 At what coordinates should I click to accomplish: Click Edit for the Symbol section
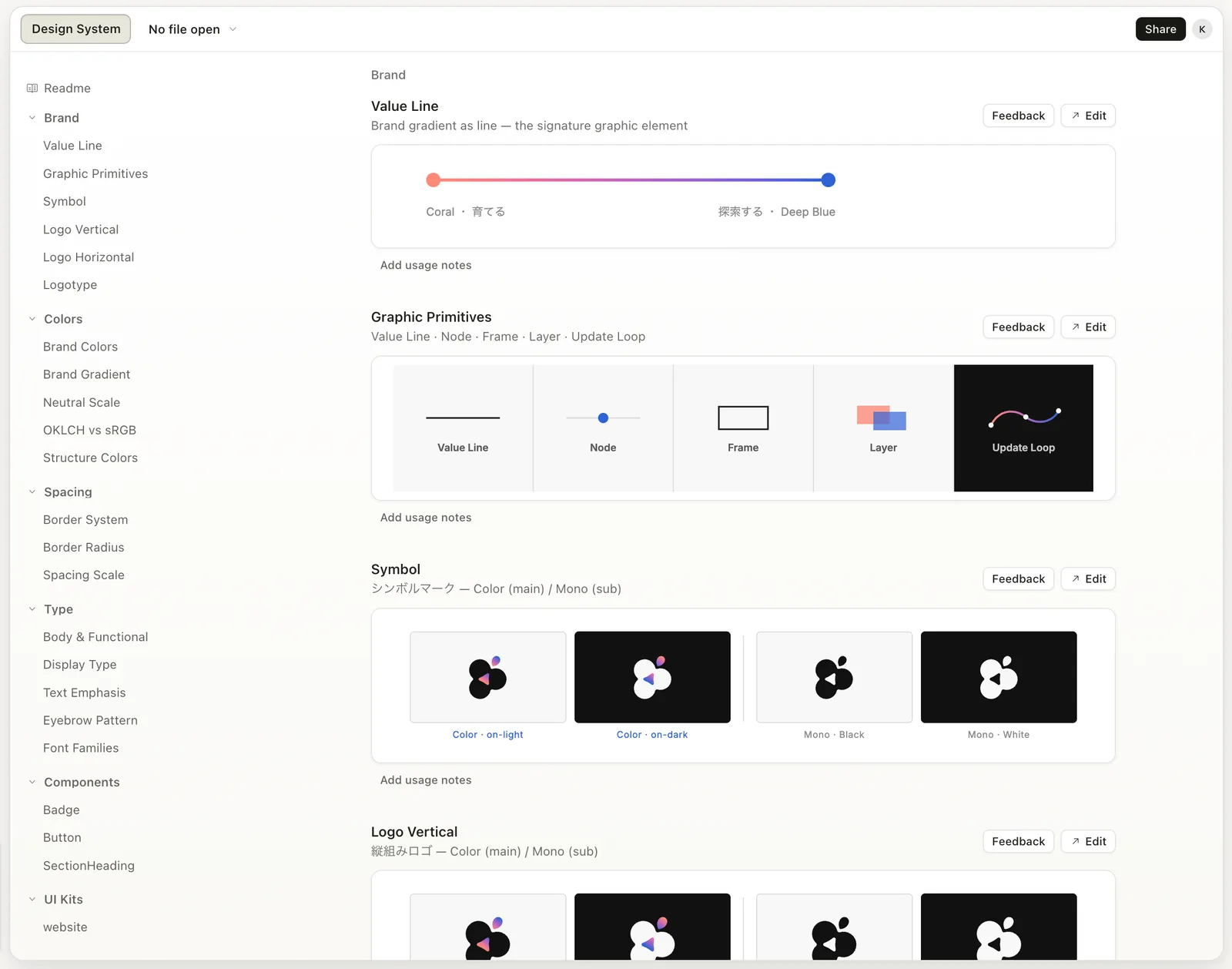click(x=1088, y=578)
